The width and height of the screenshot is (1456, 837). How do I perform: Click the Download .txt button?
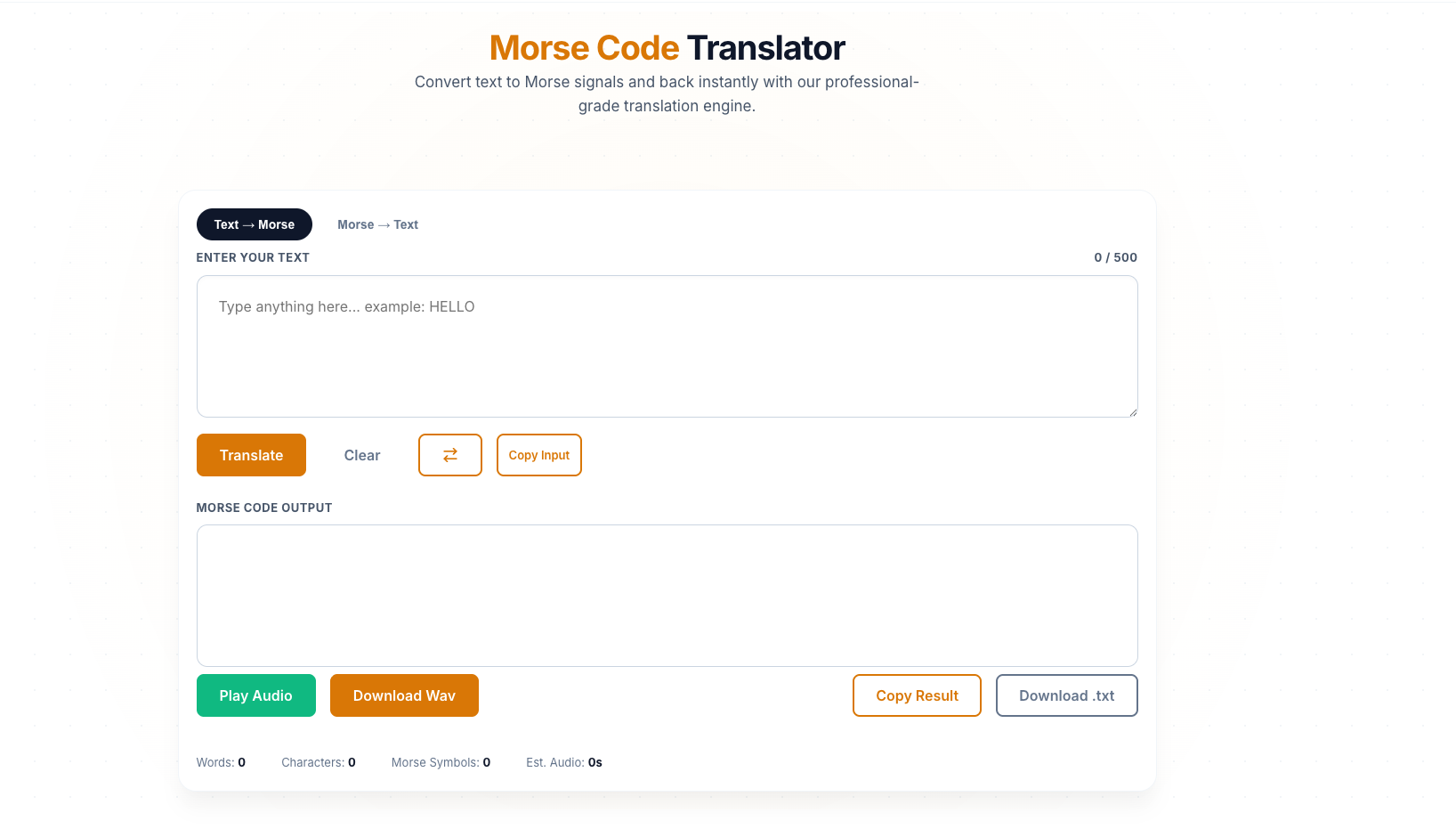tap(1066, 695)
